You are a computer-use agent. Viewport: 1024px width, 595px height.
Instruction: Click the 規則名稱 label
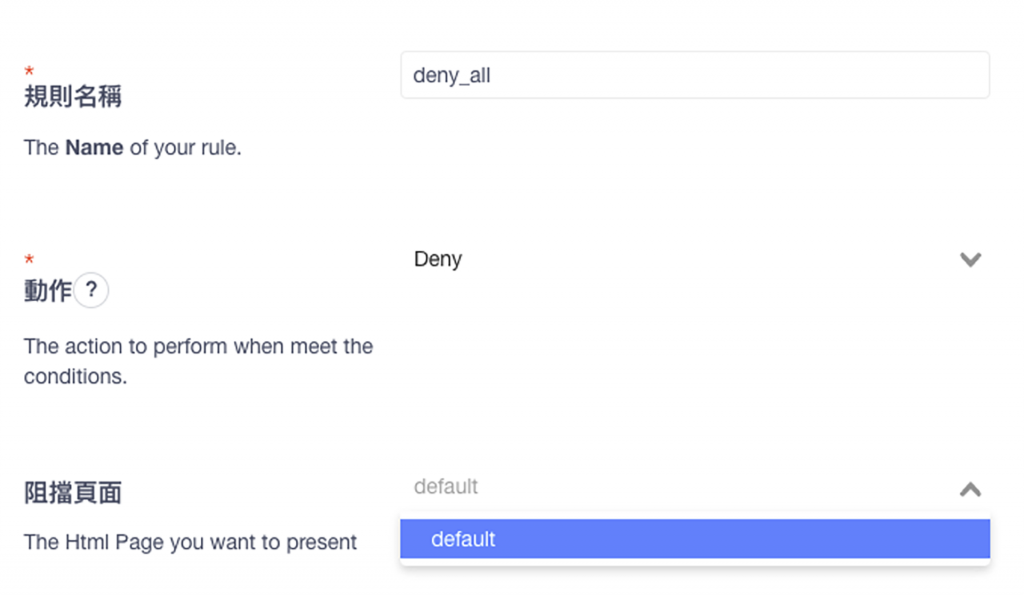point(73,98)
